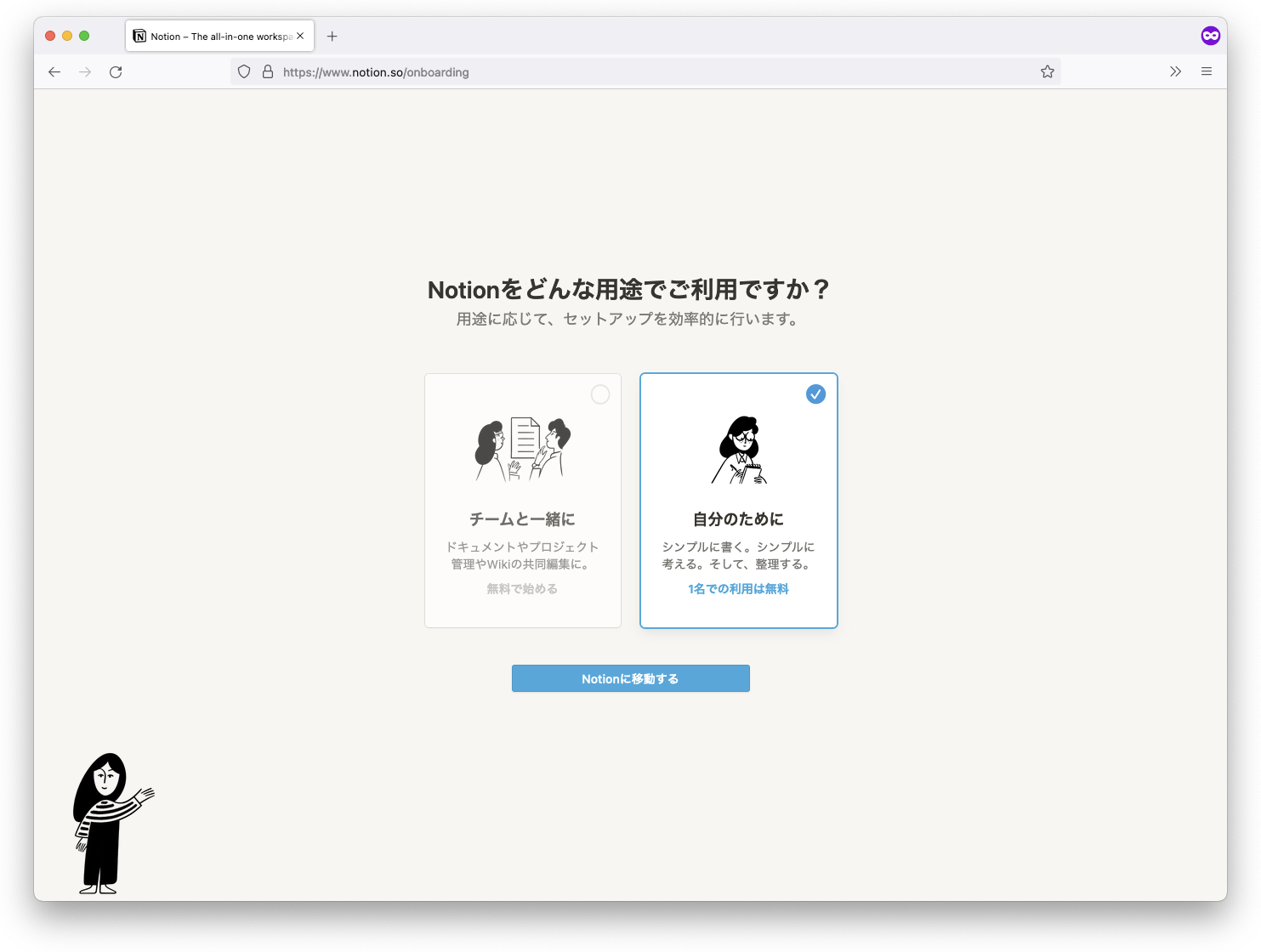
Task: Click the checkmark on 自分のために card
Action: [815, 394]
